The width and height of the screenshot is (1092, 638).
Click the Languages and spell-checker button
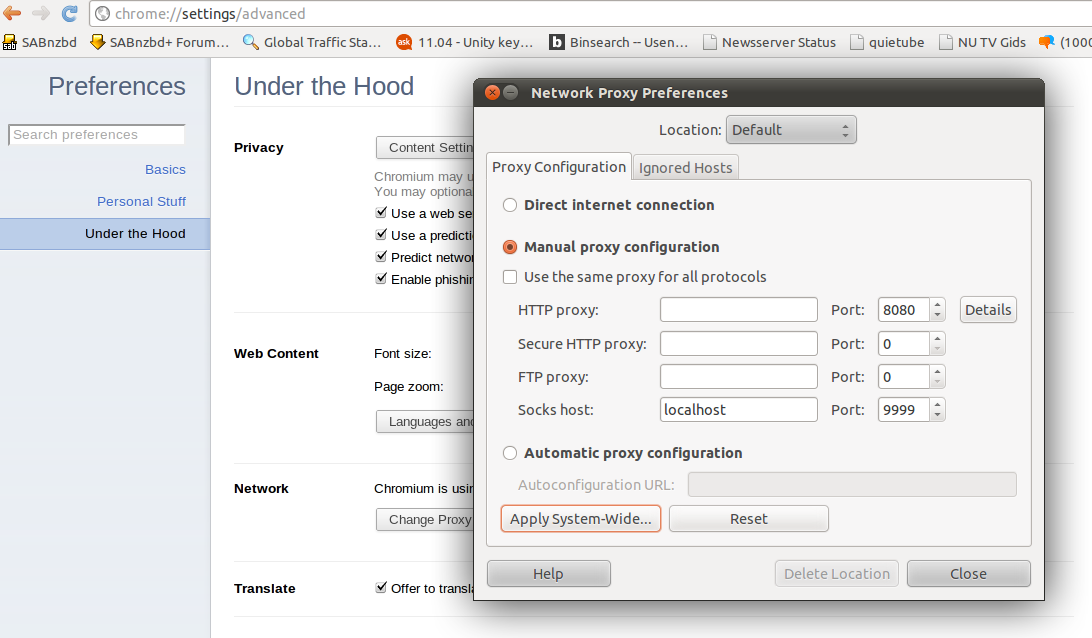(426, 422)
